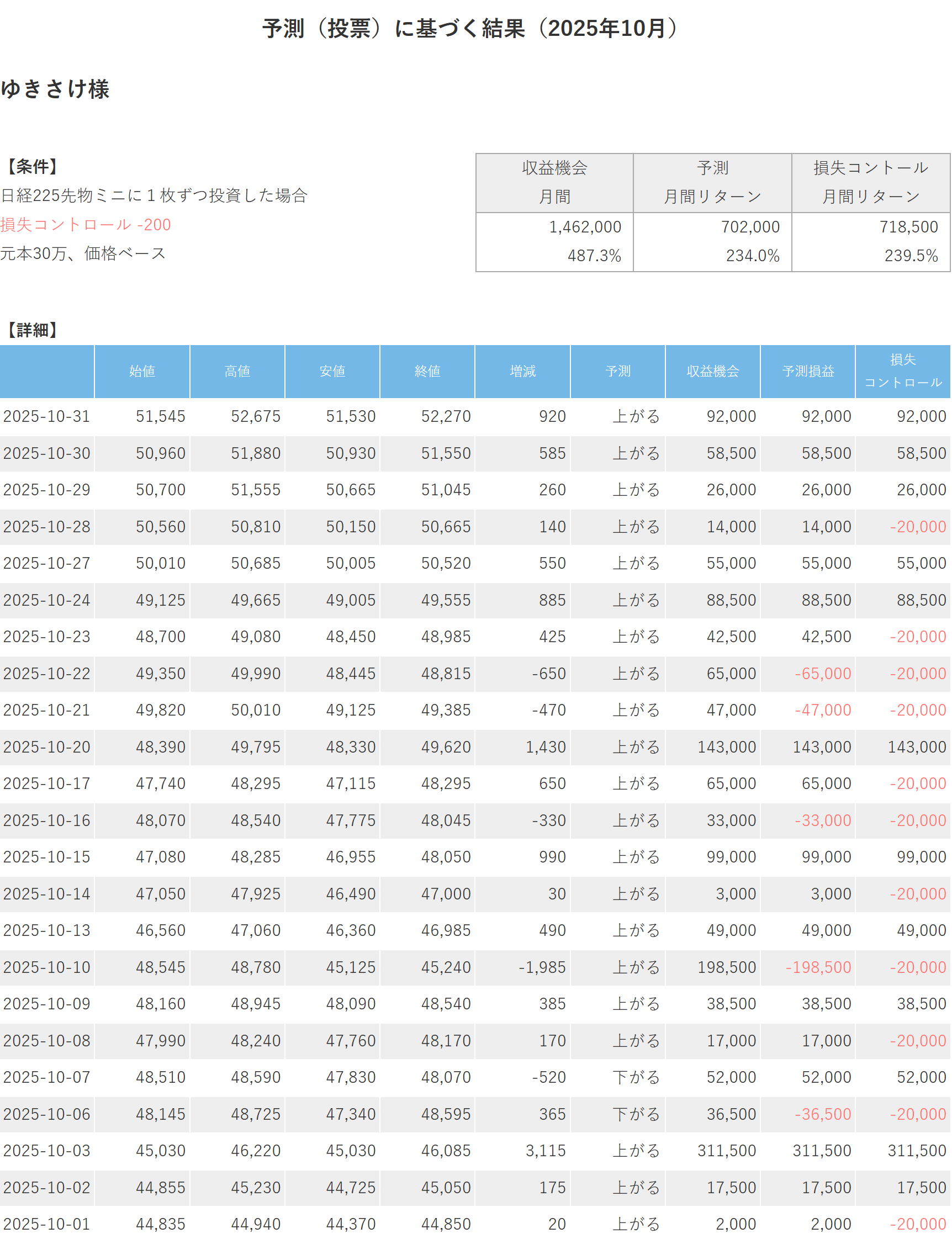952x1244 pixels.
Task: Click the 2025-10-10 date cell
Action: click(x=46, y=967)
